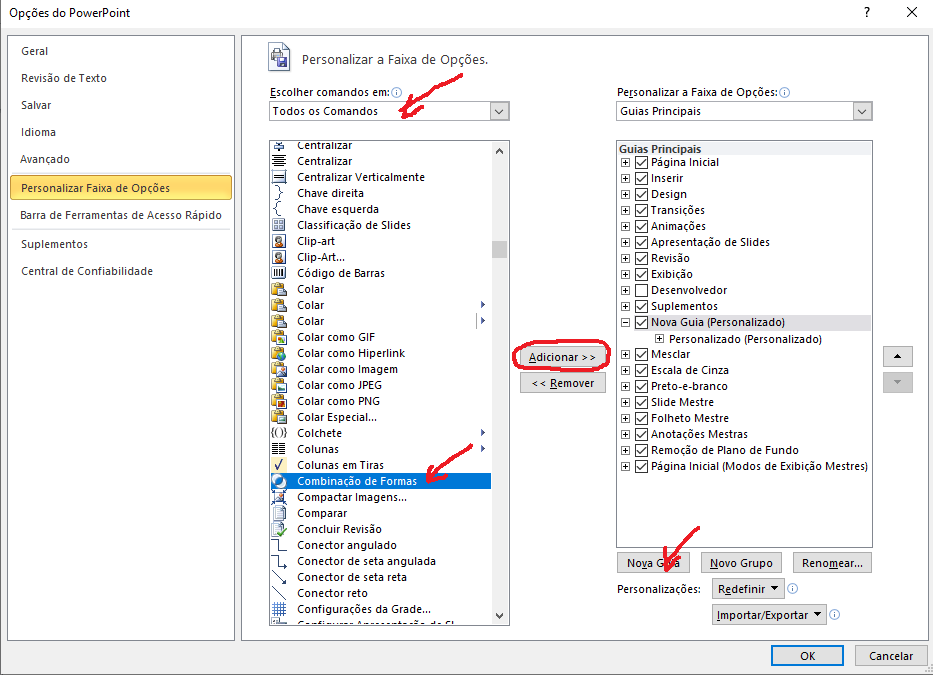Click the Renomear... button

(x=832, y=563)
